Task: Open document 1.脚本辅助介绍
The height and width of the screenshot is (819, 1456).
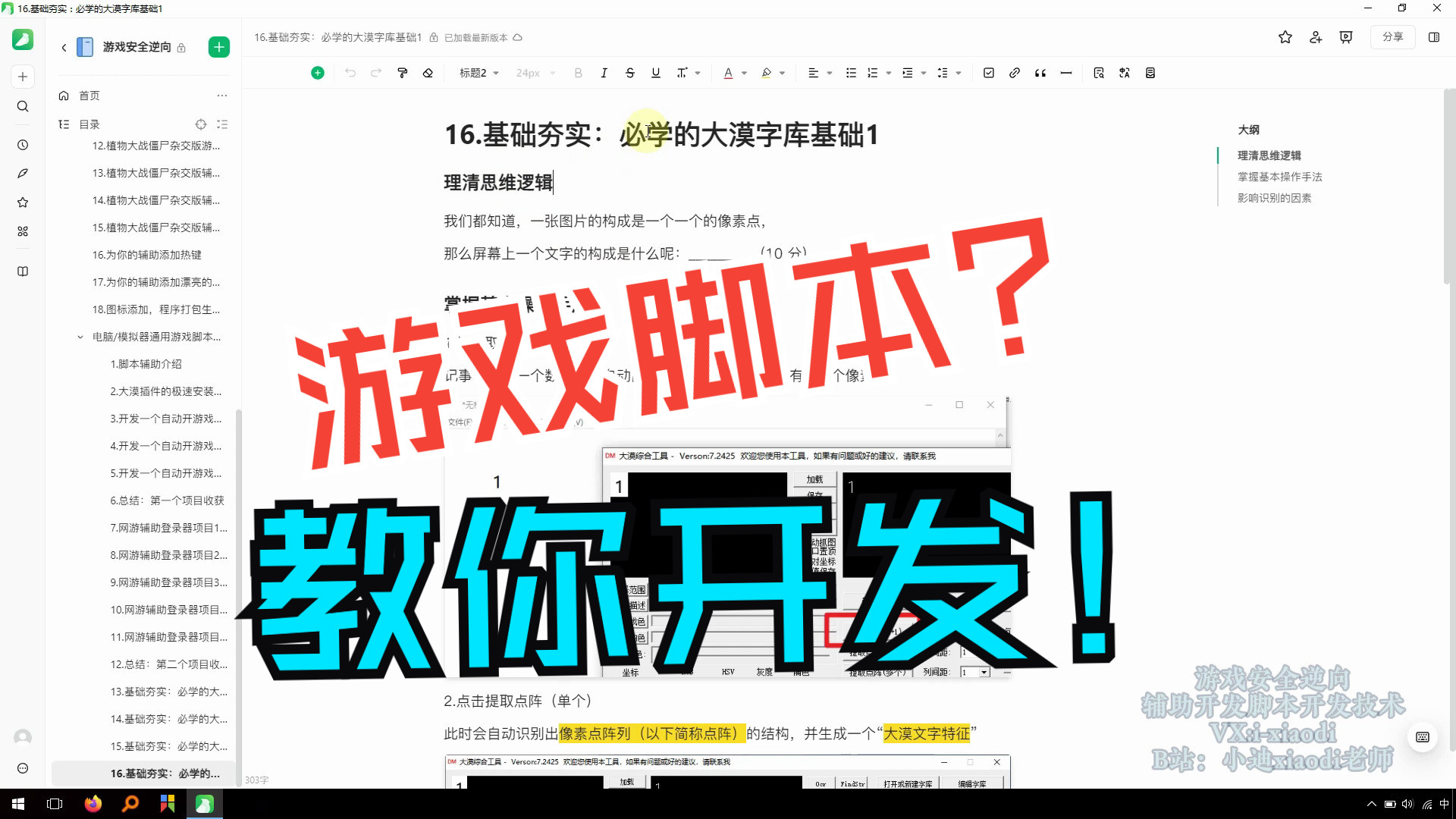Action: [146, 364]
